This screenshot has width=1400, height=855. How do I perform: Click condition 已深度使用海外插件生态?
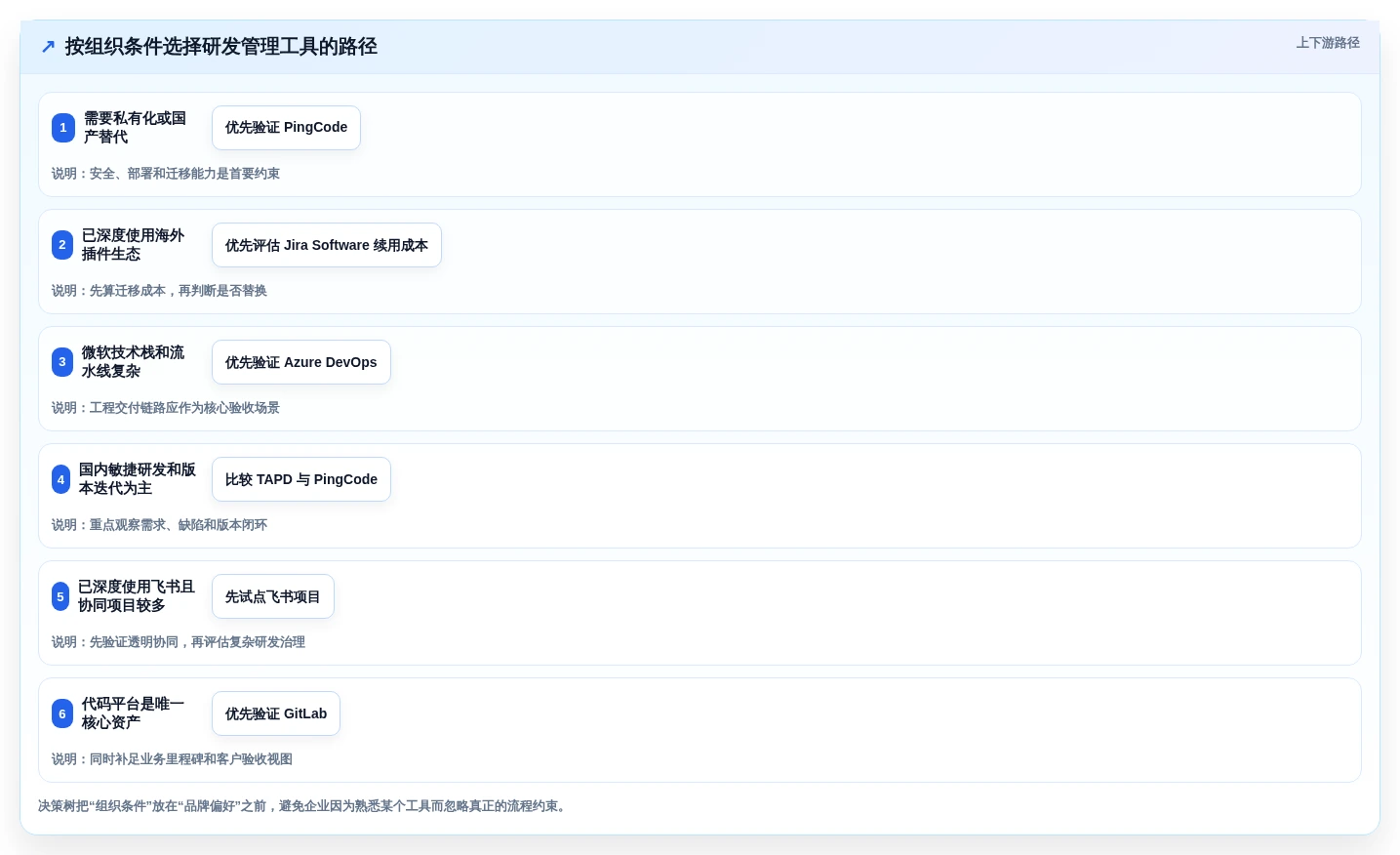point(133,245)
